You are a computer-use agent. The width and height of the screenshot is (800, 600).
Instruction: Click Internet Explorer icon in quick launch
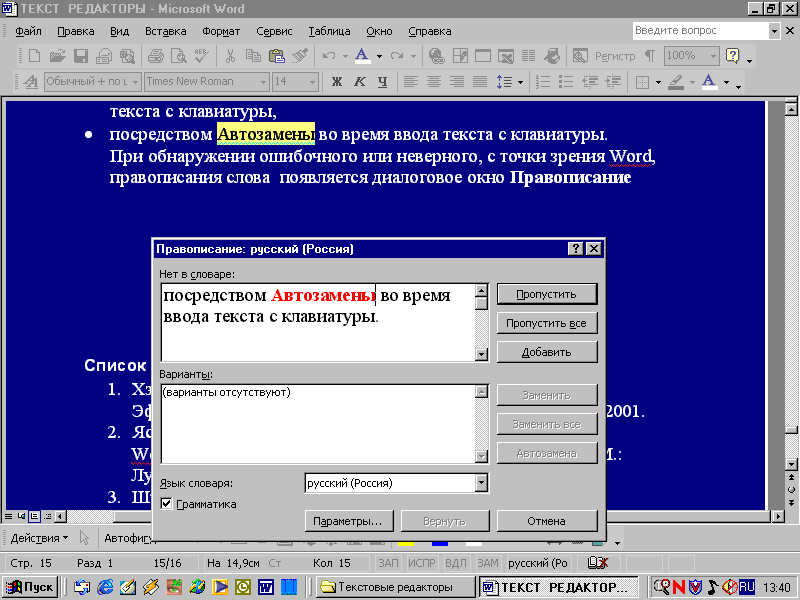[x=105, y=587]
